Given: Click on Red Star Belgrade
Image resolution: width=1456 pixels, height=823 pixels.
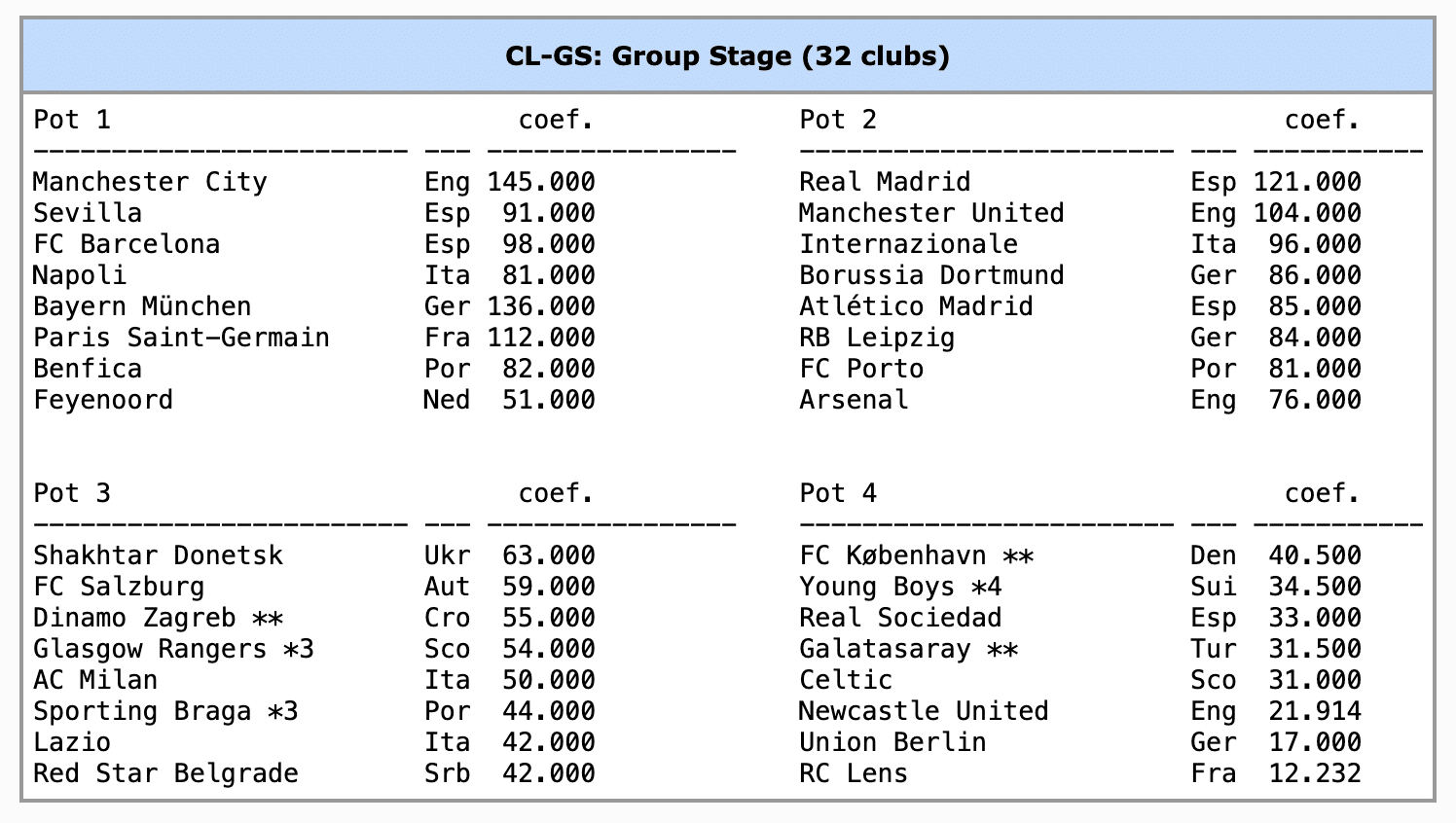Looking at the screenshot, I should pyautogui.click(x=165, y=773).
